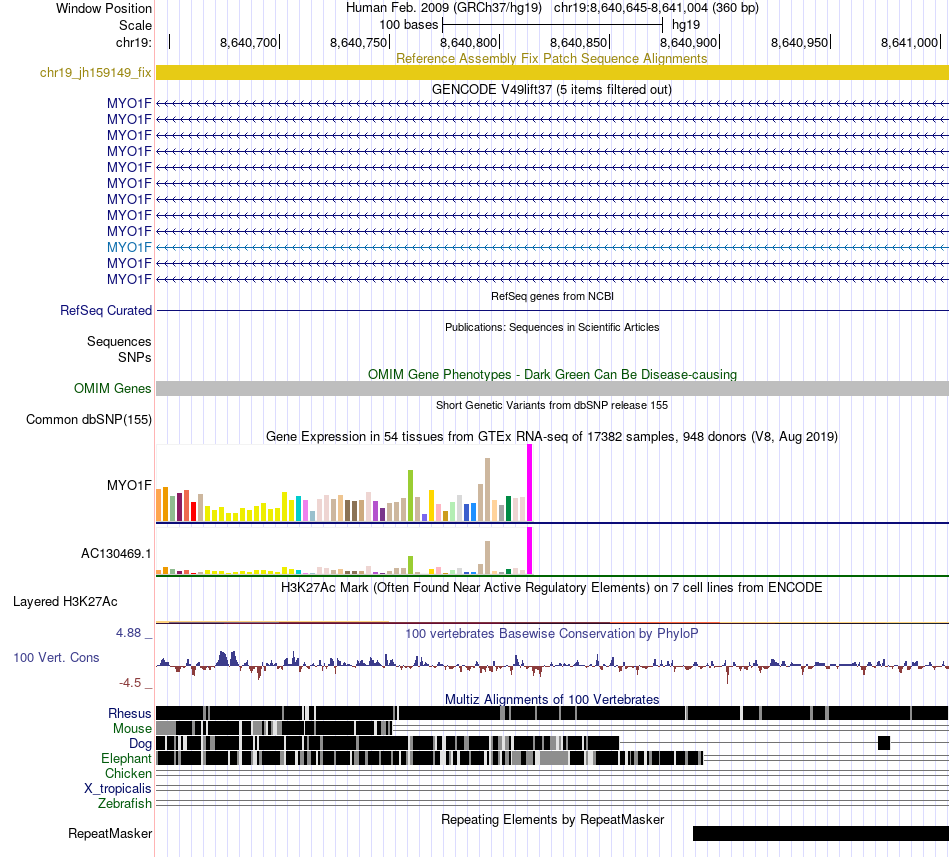The width and height of the screenshot is (950, 857).
Task: Click the lime green bar in MYO1F expression chart
Action: click(410, 495)
